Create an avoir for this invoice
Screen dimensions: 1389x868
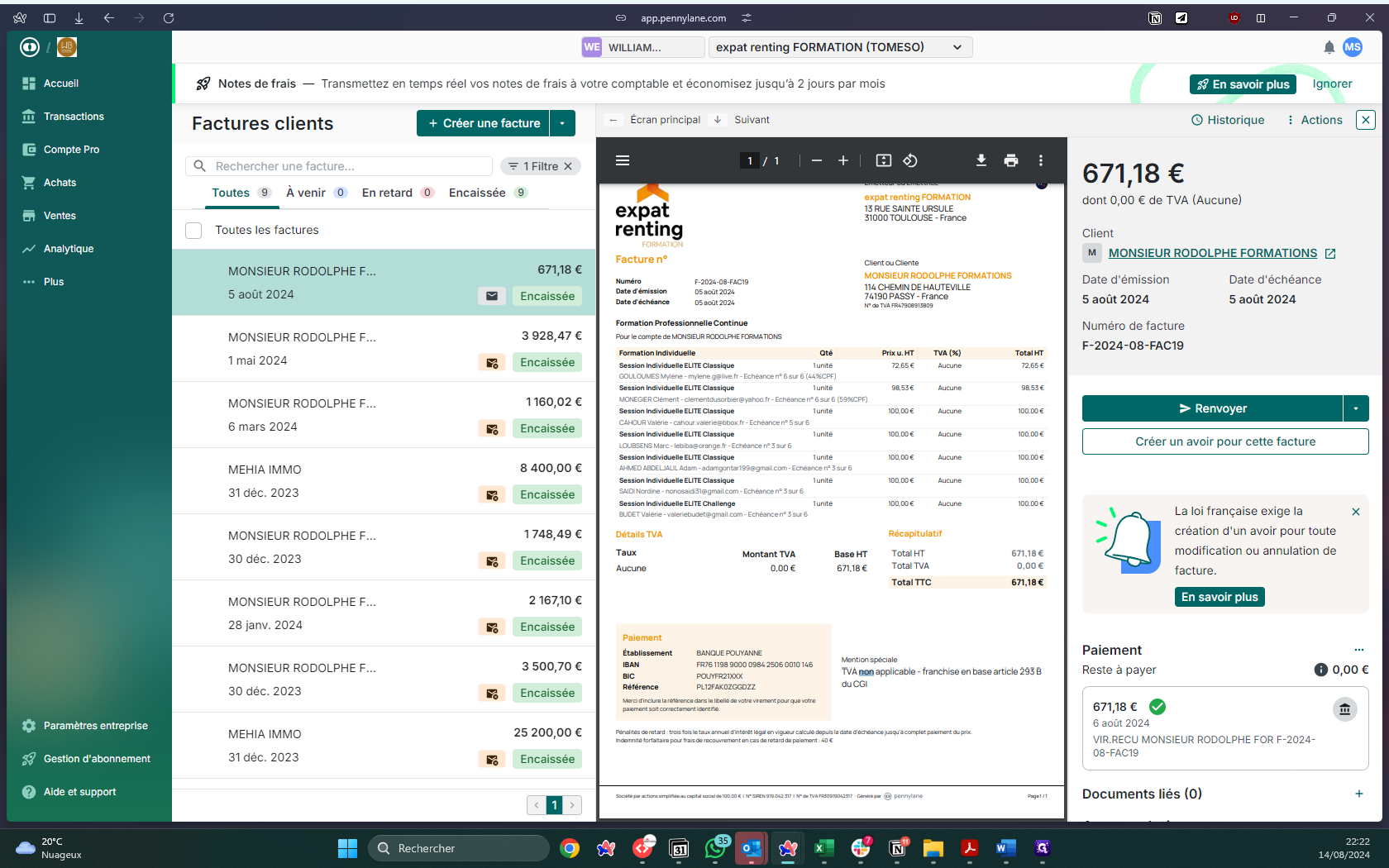tap(1225, 441)
